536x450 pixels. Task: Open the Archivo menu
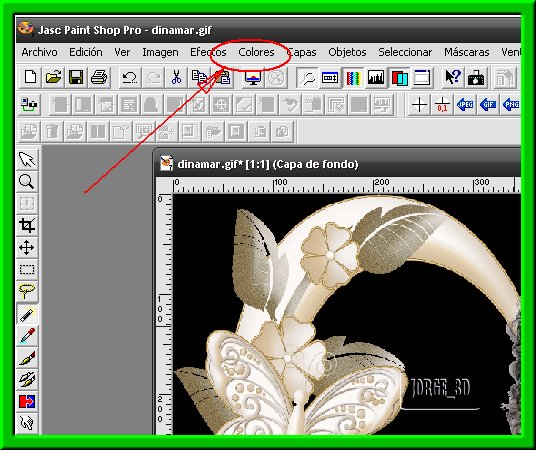pos(39,52)
